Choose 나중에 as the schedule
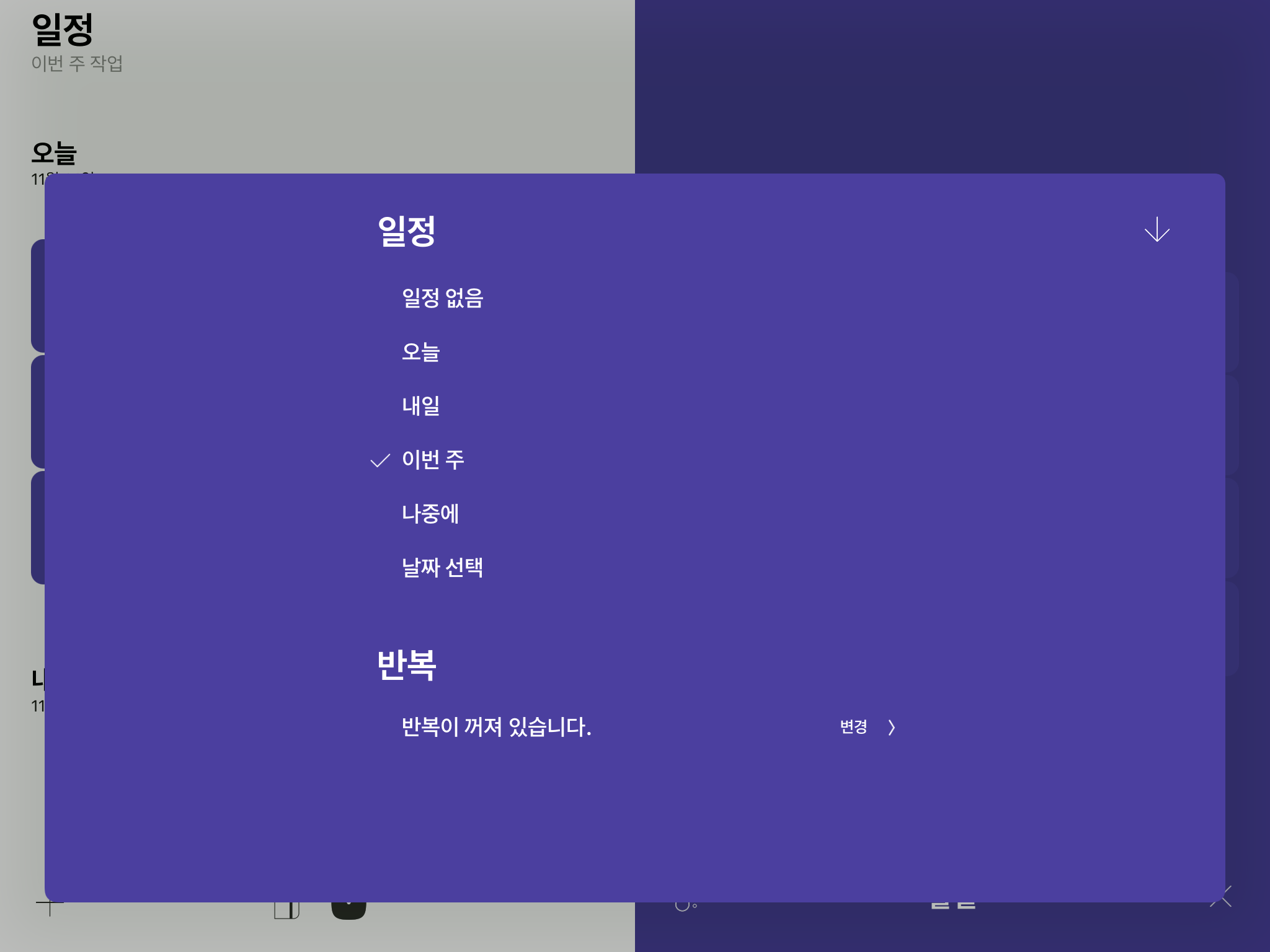Image resolution: width=1270 pixels, height=952 pixels. pos(430,514)
